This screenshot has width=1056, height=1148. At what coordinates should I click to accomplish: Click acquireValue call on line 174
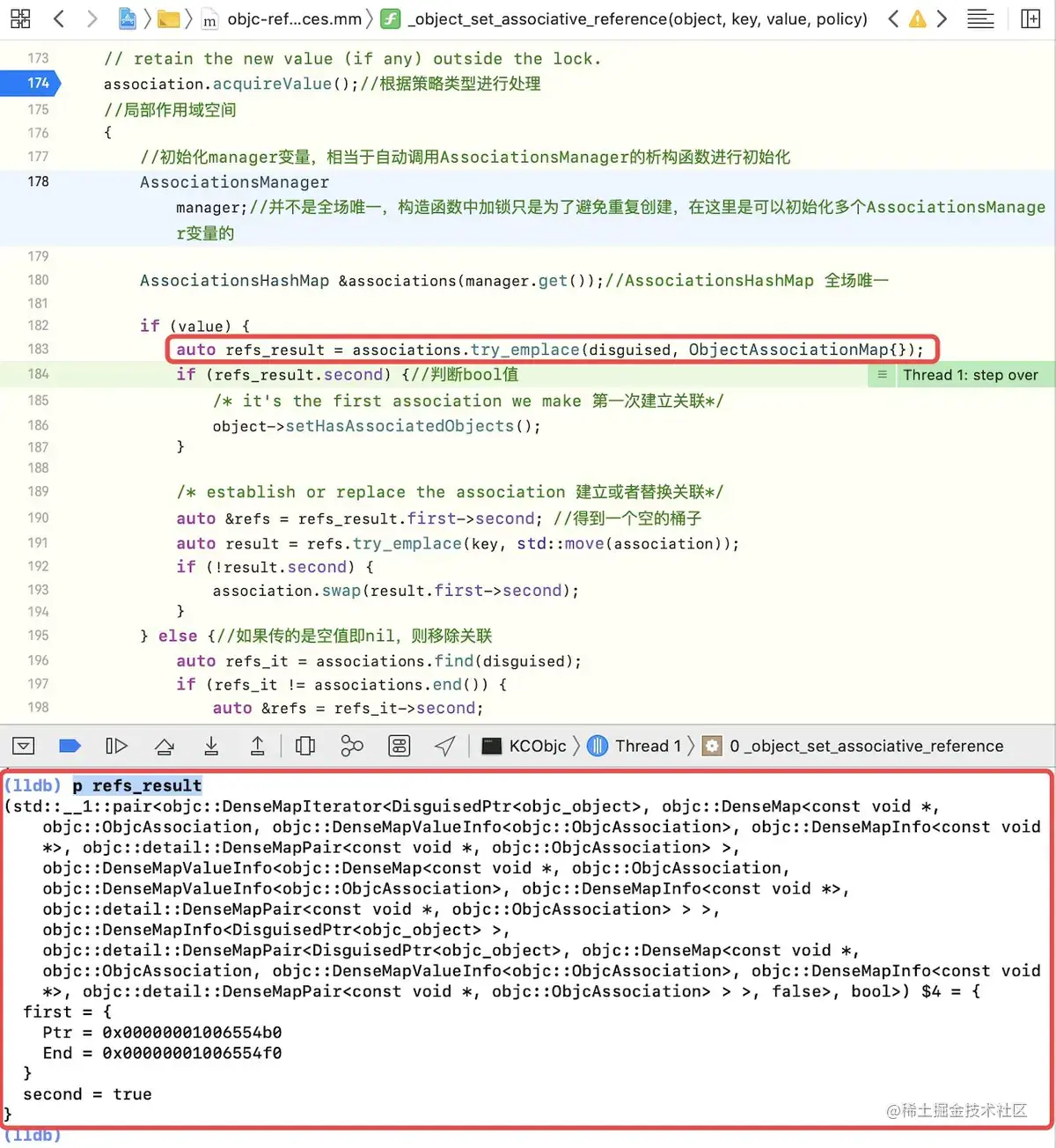click(272, 84)
